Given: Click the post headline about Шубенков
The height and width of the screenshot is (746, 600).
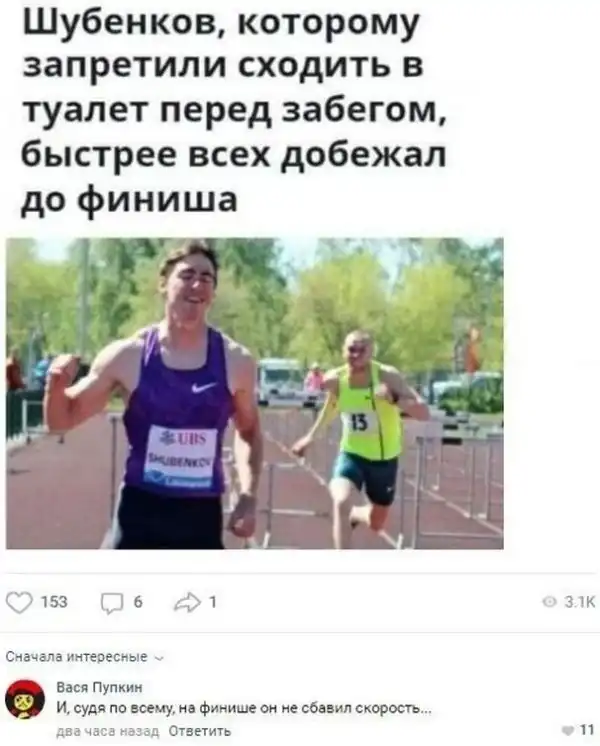Looking at the screenshot, I should 234,111.
